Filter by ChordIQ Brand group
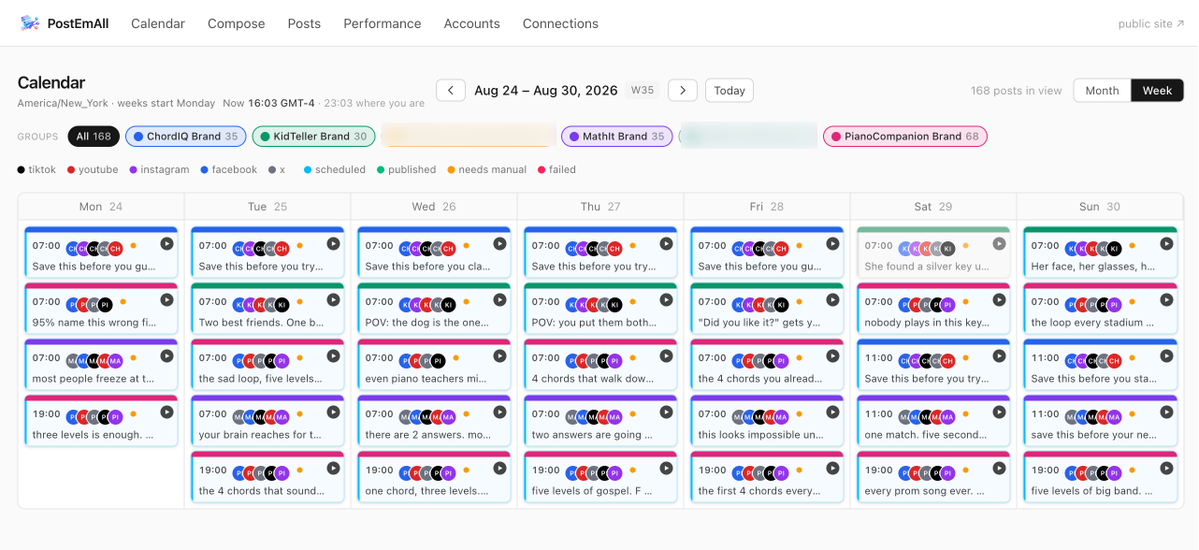 coord(186,136)
